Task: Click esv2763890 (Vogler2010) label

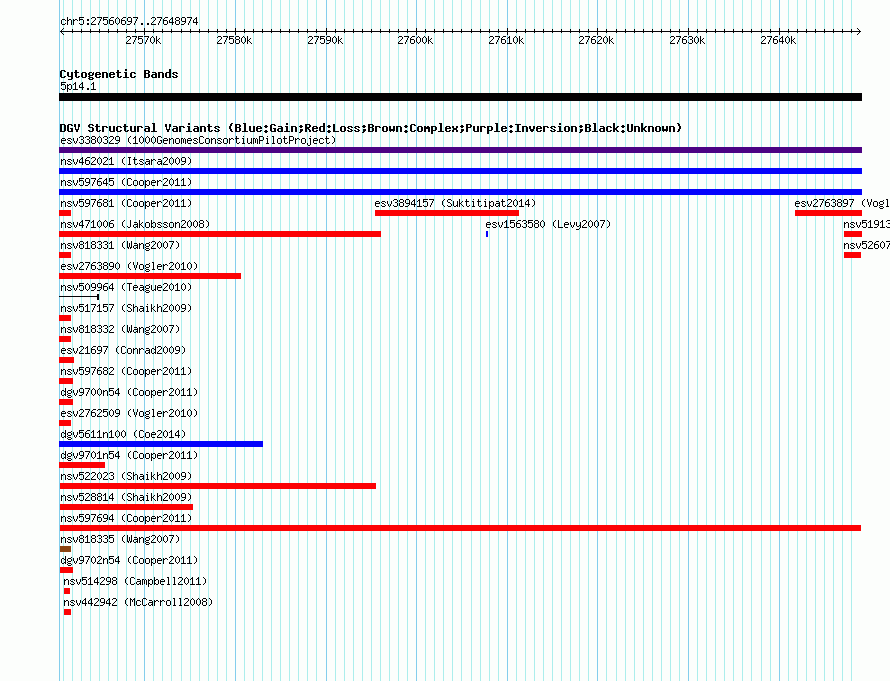Action: [x=129, y=266]
